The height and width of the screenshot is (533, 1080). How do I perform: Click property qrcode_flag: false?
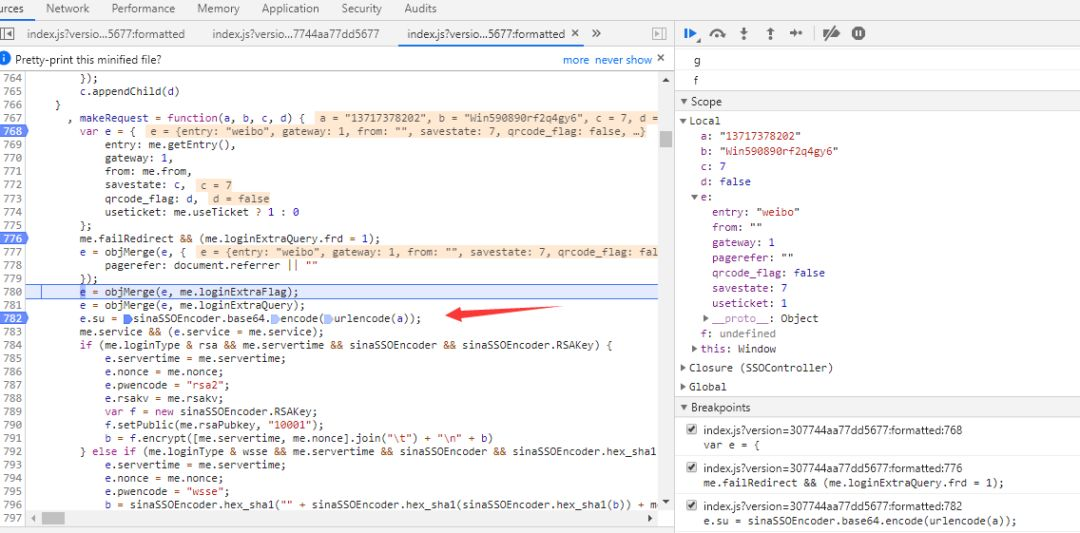click(x=768, y=273)
